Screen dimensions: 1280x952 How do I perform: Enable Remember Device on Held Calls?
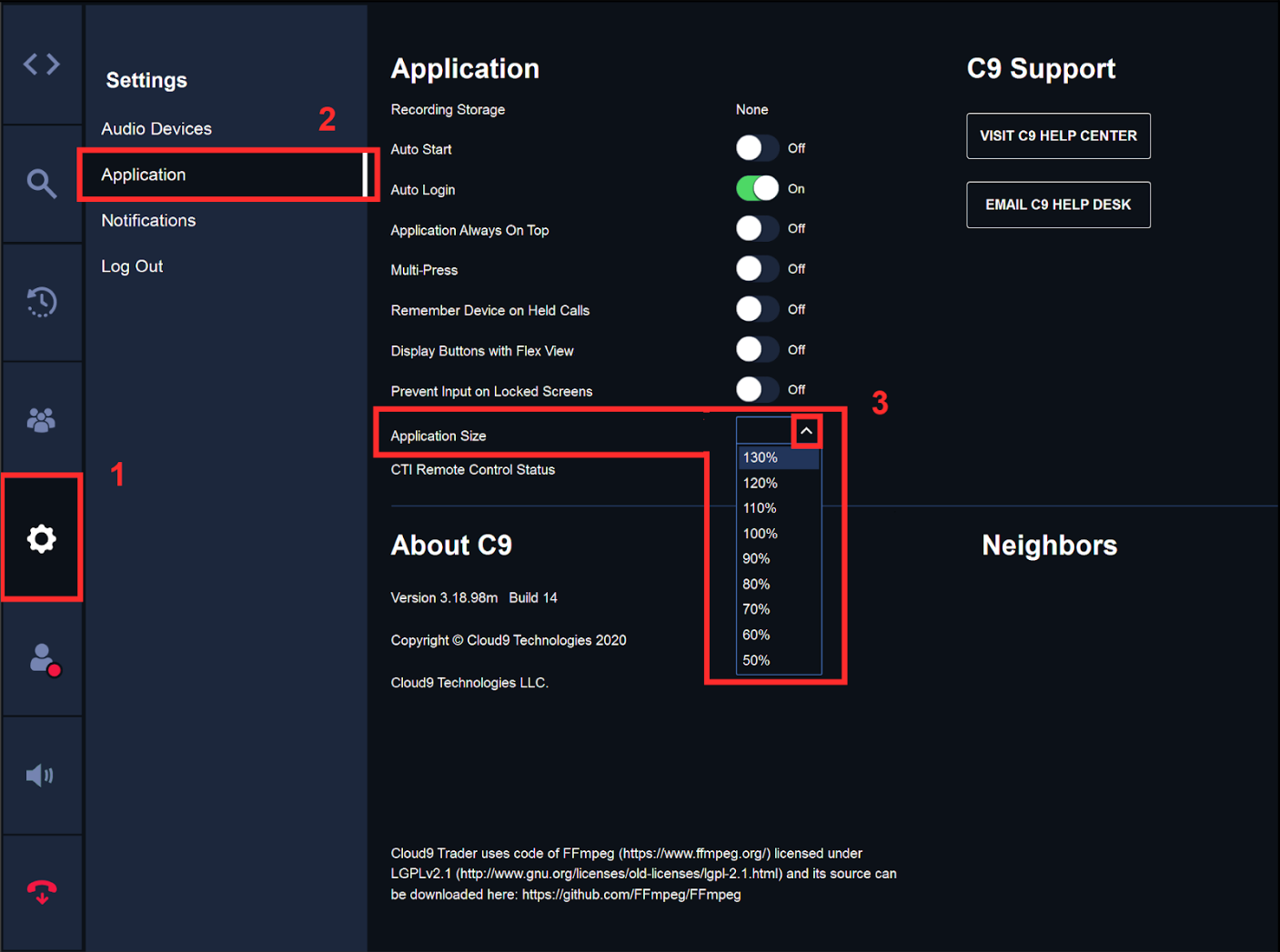757,309
